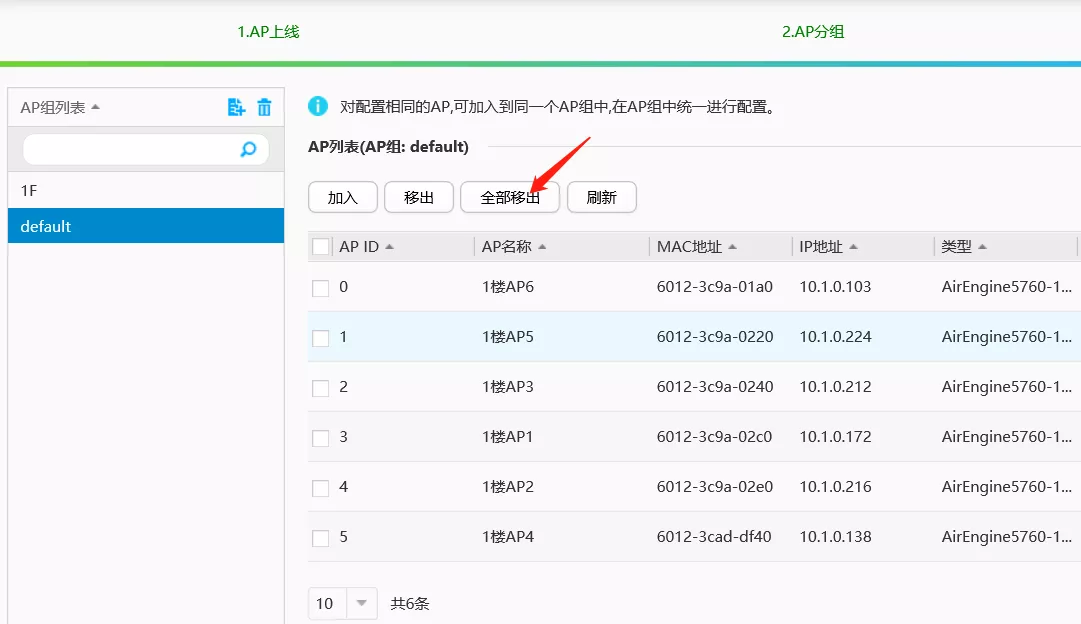Select checkbox for 1楼AP1 row

click(321, 438)
